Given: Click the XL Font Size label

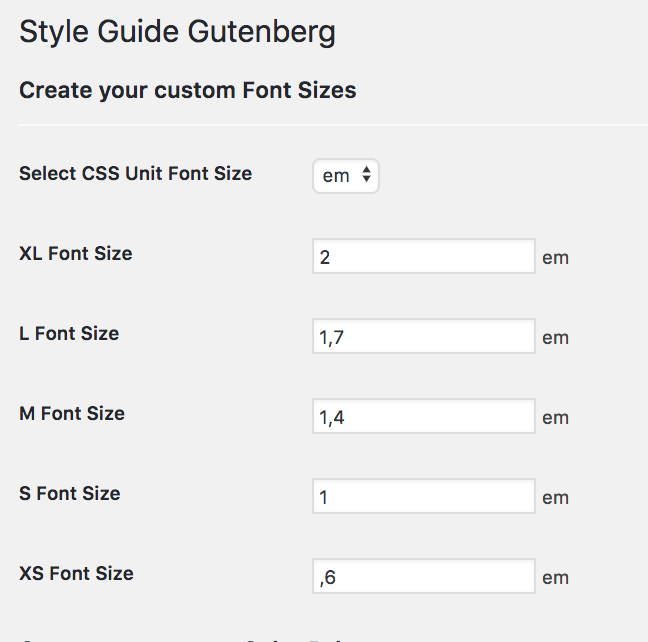Looking at the screenshot, I should point(76,253).
